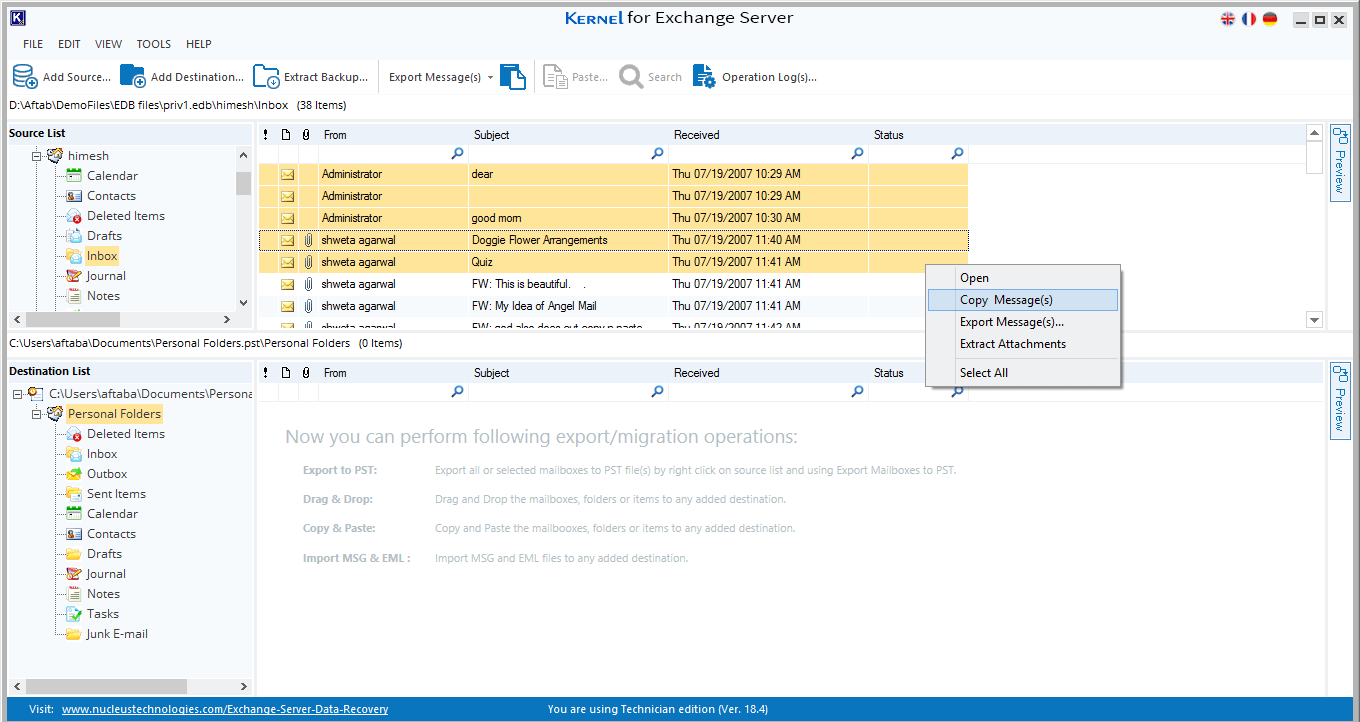
Task: Collapse the Personal Folders tree node
Action: (x=36, y=414)
